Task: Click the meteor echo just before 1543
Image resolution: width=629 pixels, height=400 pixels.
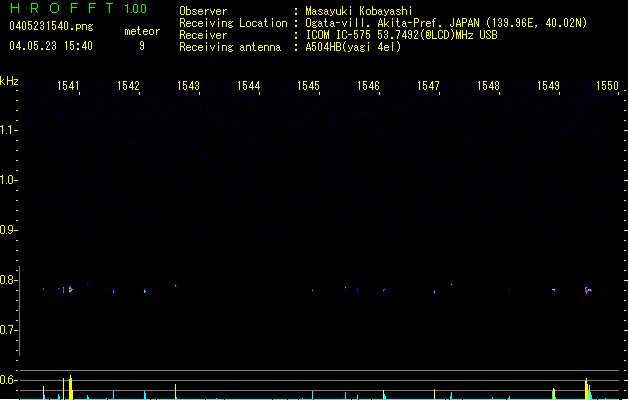Action: [176, 286]
